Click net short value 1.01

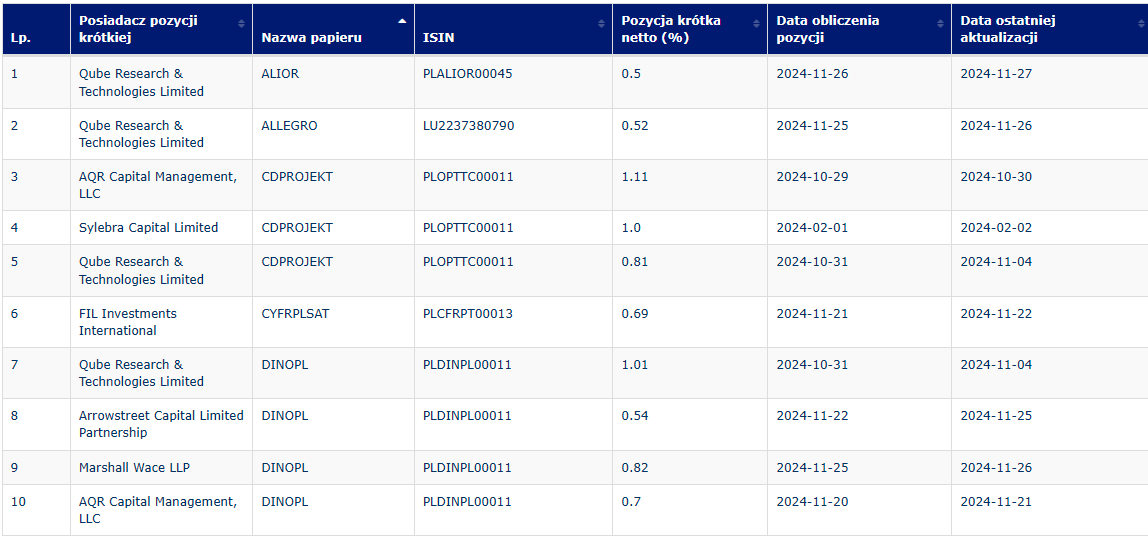point(634,365)
